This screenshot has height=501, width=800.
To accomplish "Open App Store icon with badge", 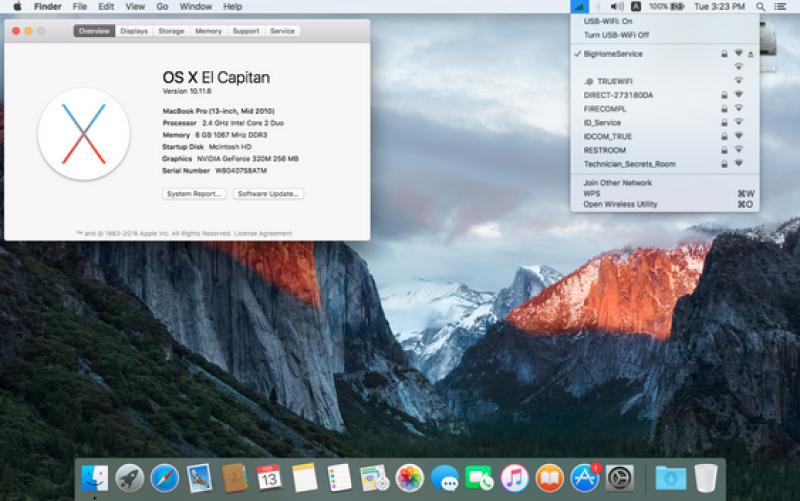I will (x=585, y=478).
